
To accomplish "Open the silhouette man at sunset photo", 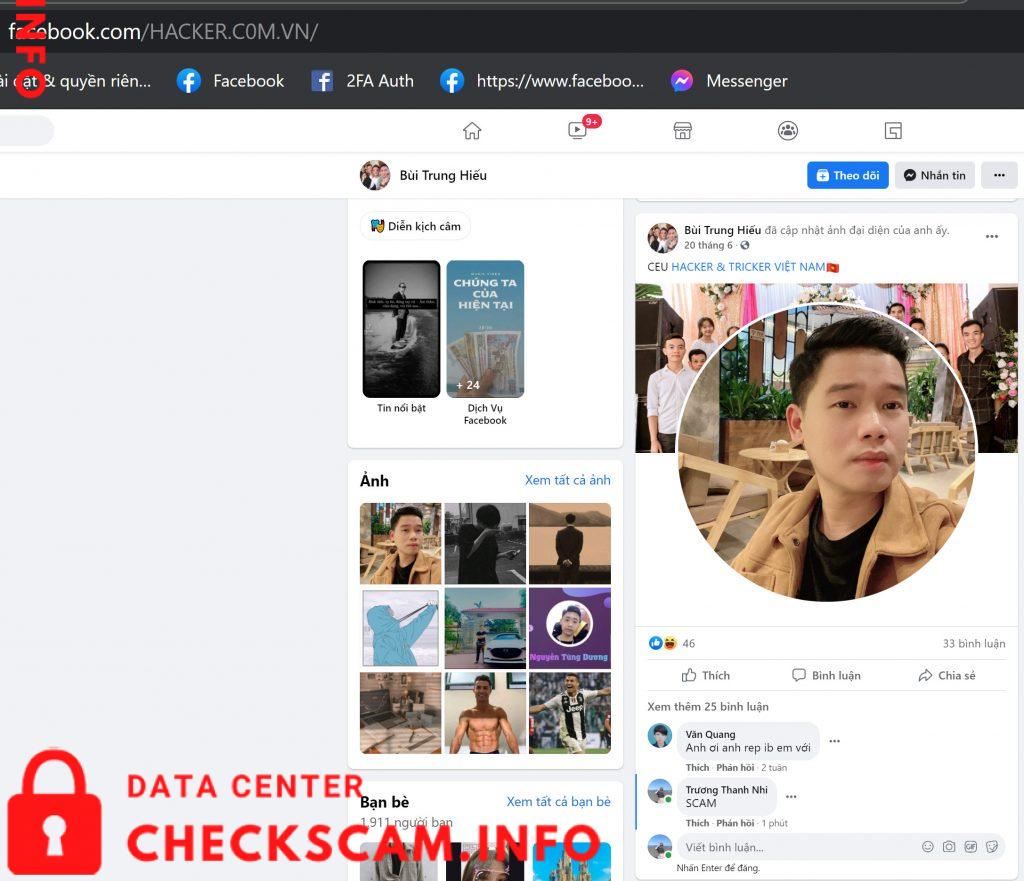I will pyautogui.click(x=570, y=543).
